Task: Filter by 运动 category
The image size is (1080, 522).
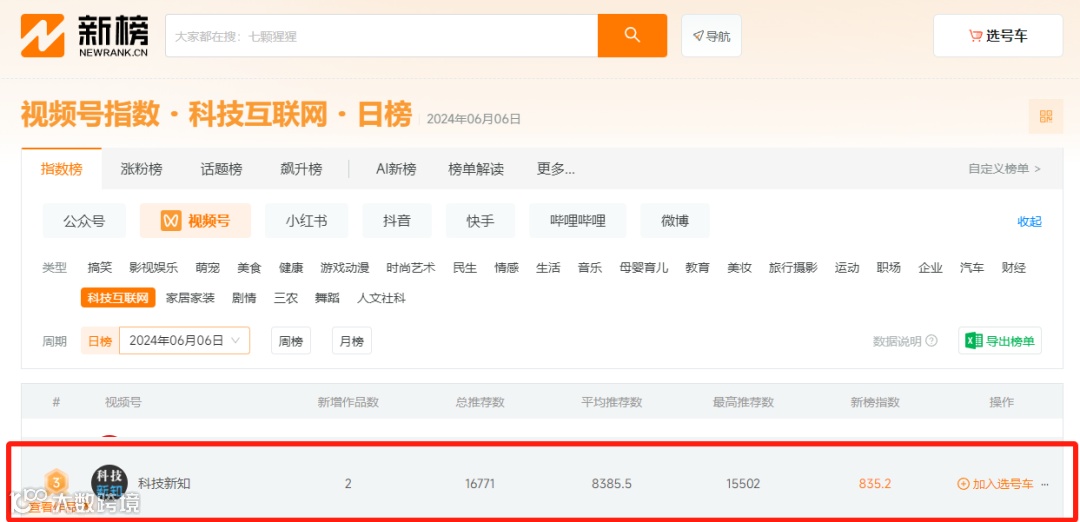Action: coord(847,268)
